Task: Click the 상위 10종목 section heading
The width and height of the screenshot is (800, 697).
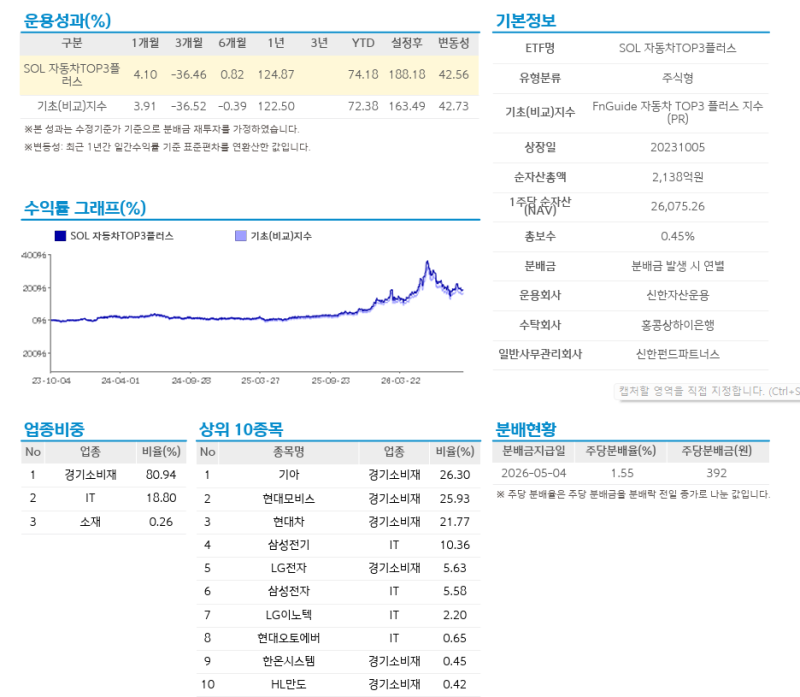Action: [241, 429]
